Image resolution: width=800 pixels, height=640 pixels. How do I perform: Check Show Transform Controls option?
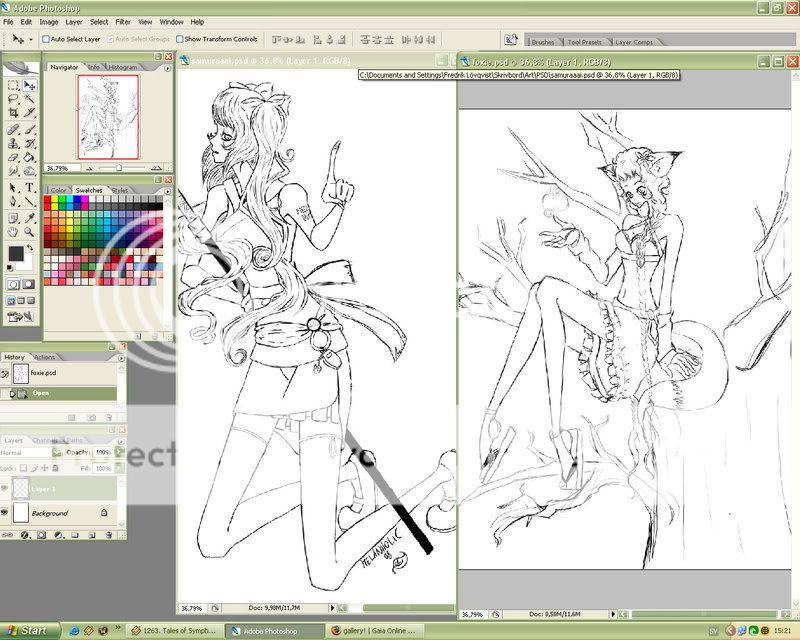coord(179,39)
